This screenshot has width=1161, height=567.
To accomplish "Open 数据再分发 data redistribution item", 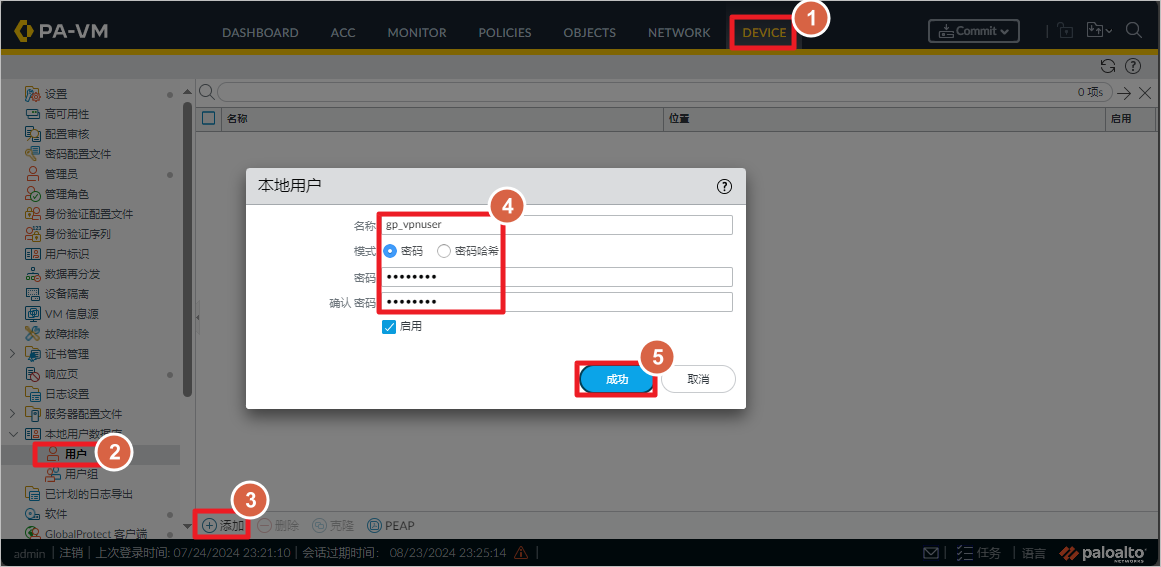I will tap(73, 274).
